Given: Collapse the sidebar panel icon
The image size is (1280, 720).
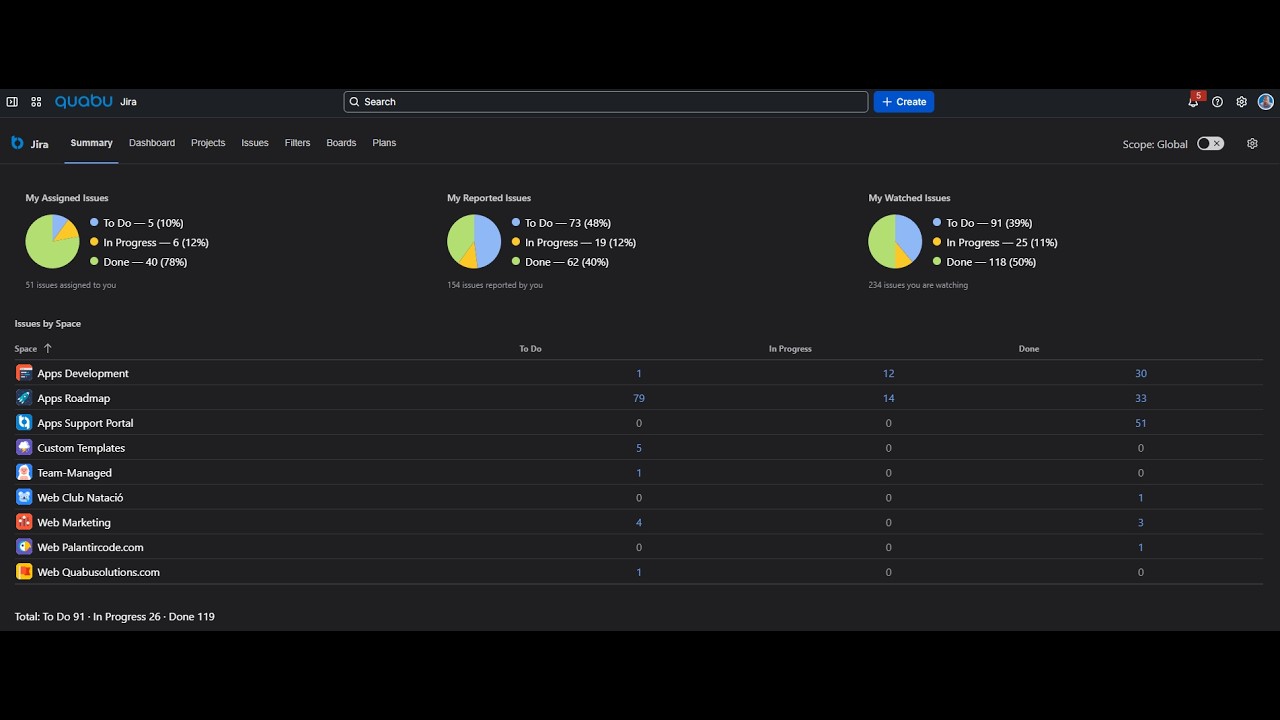Looking at the screenshot, I should 12,102.
